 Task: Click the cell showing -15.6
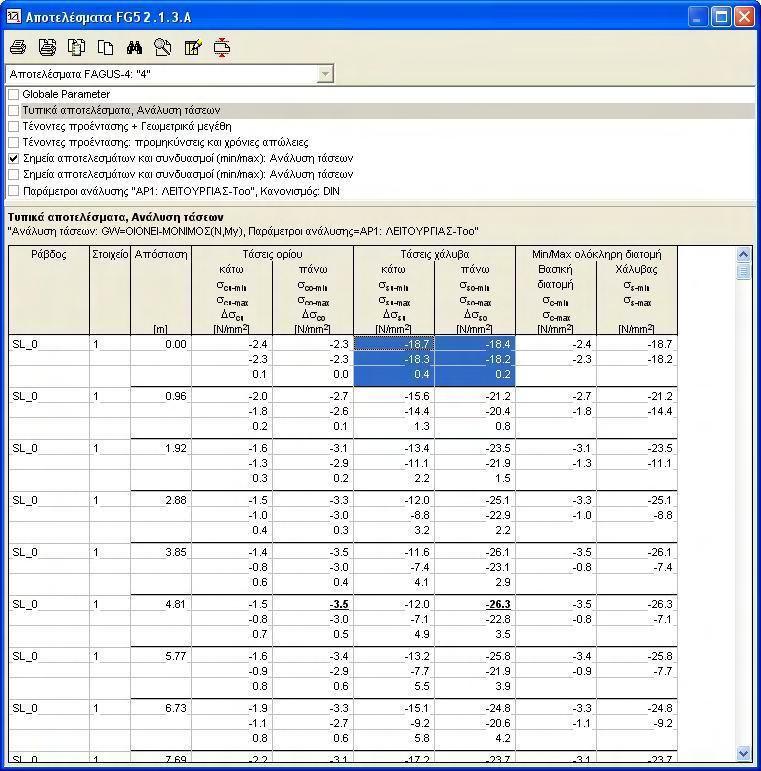[394, 396]
